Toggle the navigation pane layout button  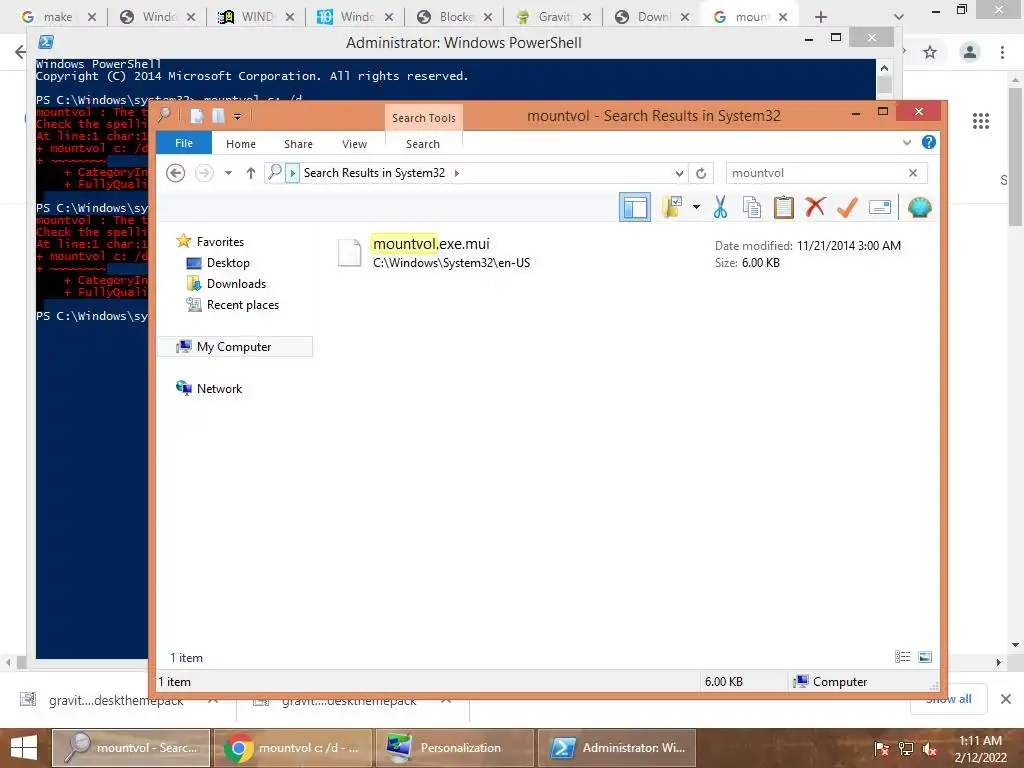[x=635, y=208]
